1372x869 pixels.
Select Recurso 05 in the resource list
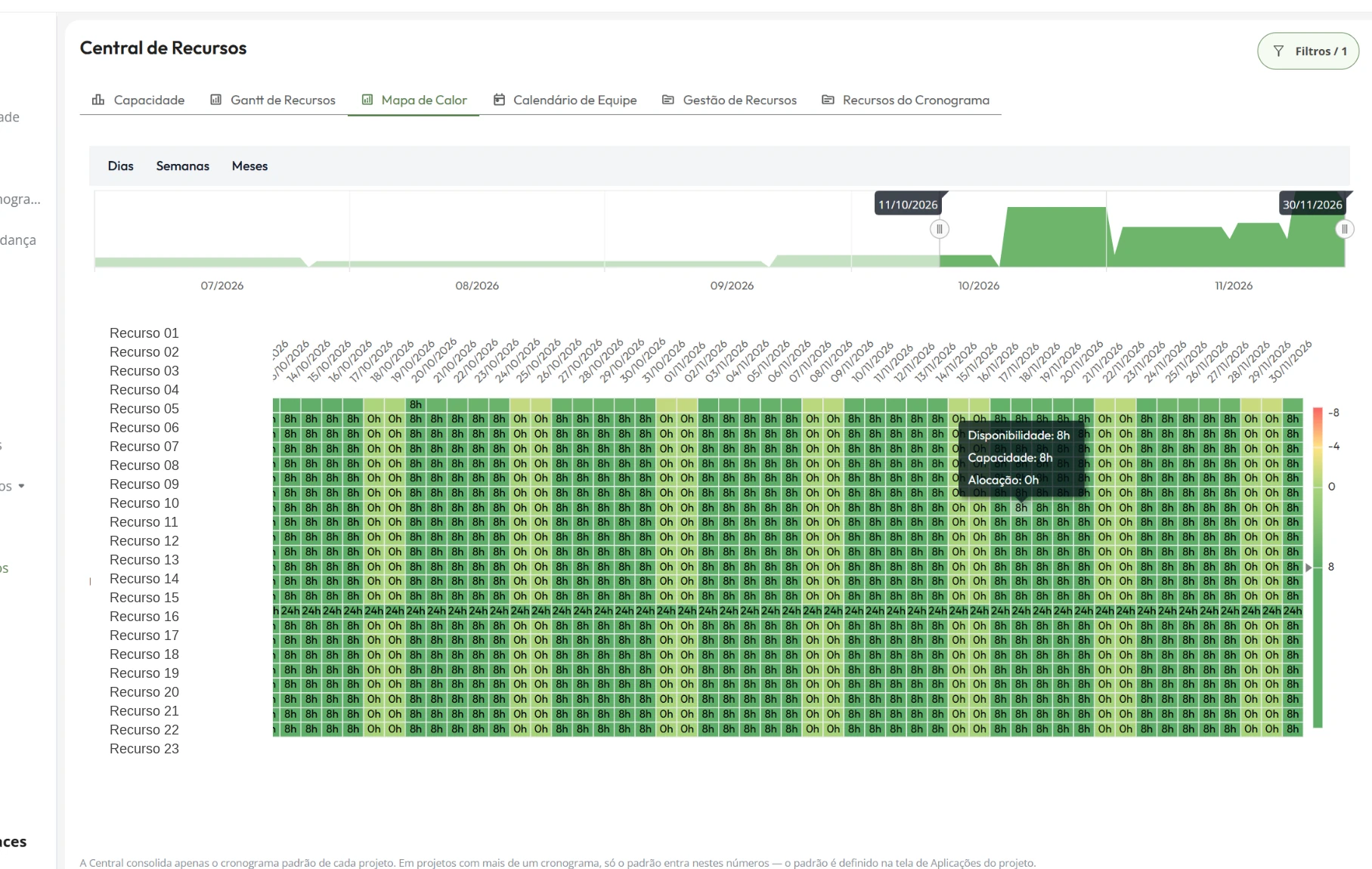[x=144, y=409]
